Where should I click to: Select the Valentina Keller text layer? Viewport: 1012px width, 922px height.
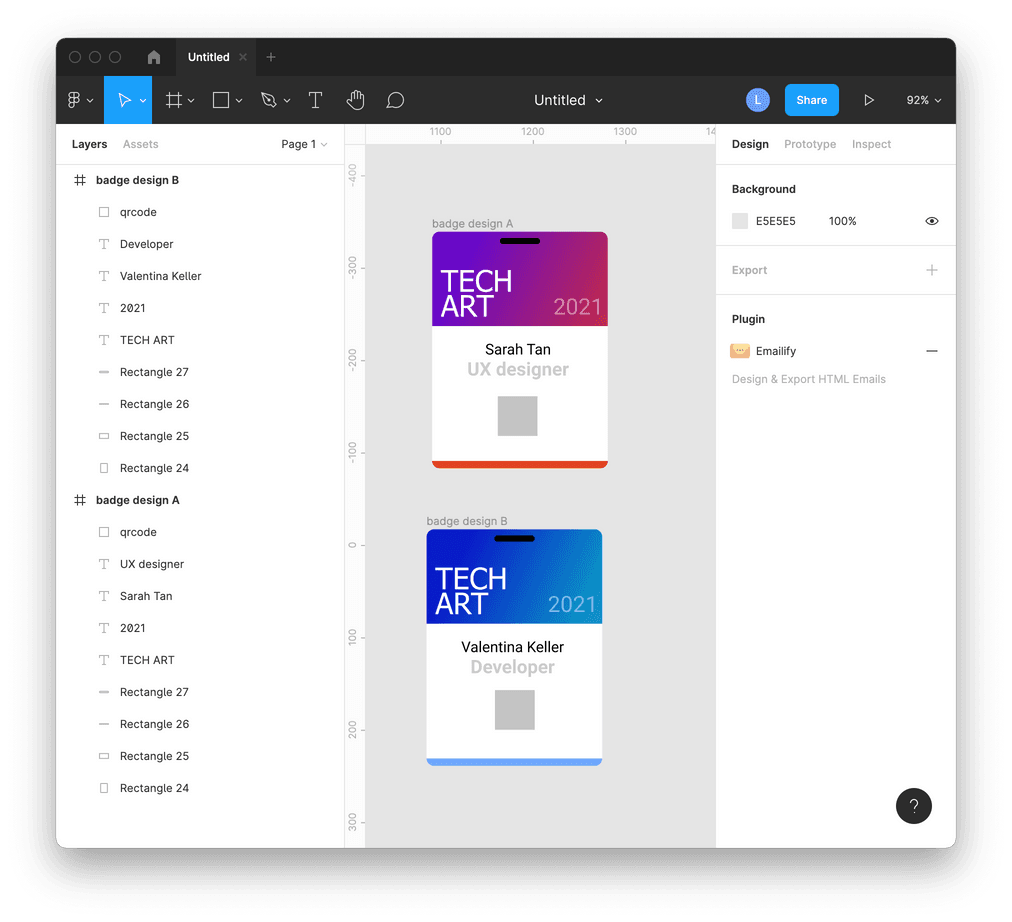[160, 276]
